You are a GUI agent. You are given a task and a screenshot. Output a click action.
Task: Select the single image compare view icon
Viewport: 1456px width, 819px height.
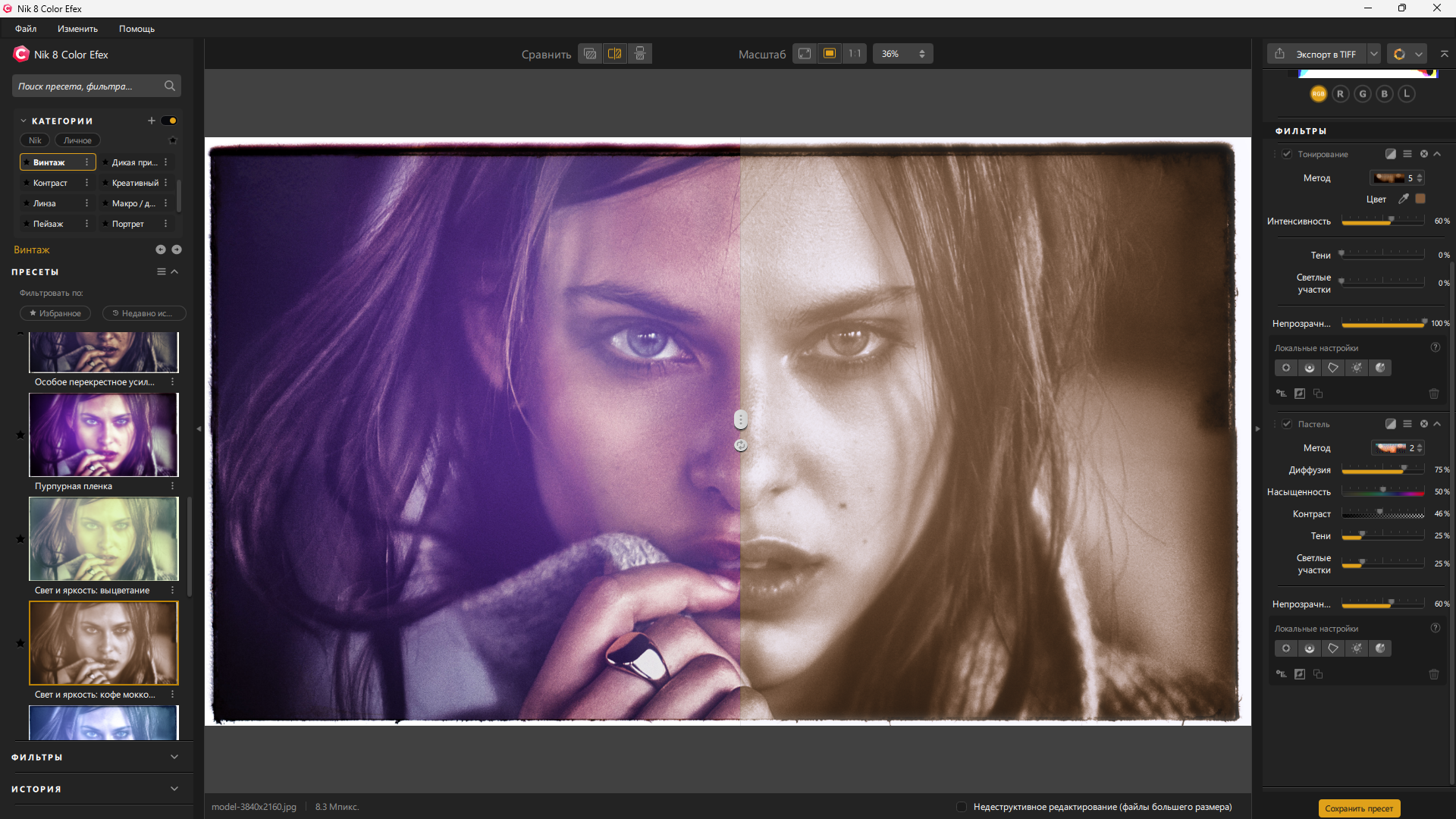590,54
